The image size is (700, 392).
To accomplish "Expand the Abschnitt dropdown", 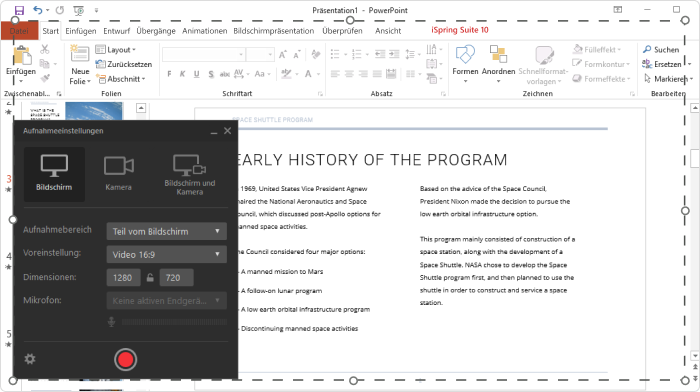I will pyautogui.click(x=121, y=79).
